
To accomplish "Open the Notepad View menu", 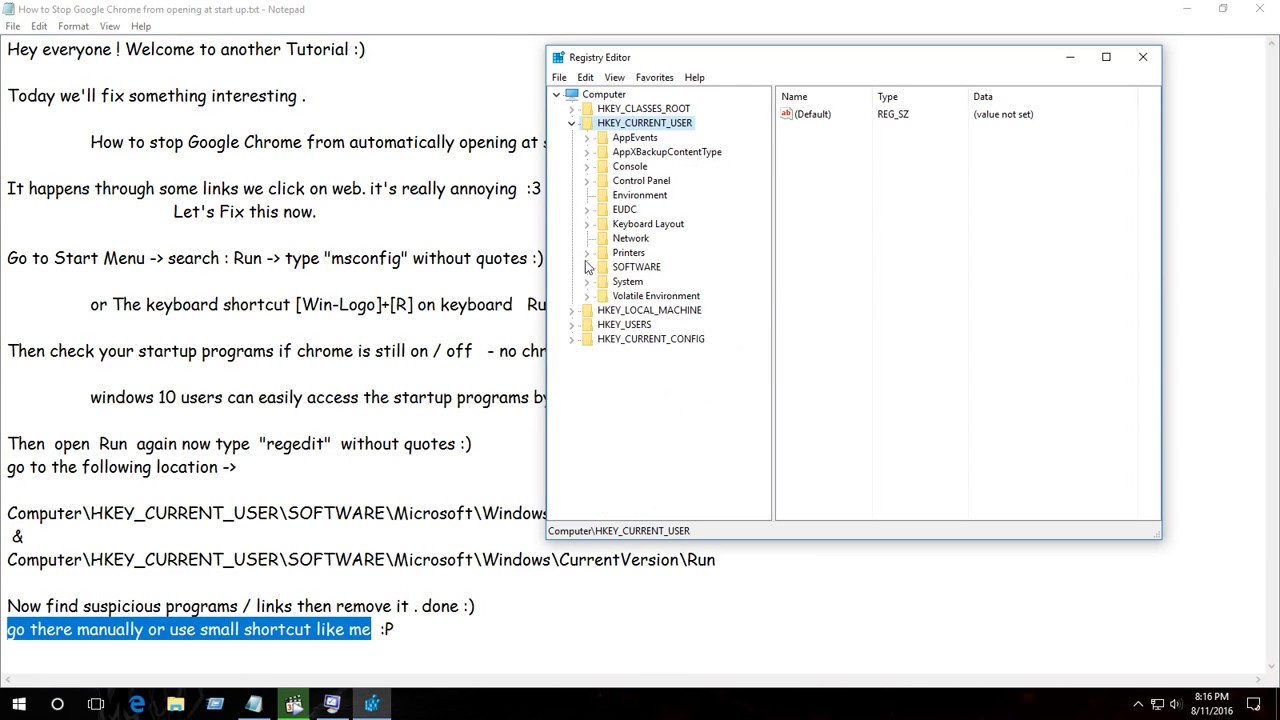I will [110, 26].
